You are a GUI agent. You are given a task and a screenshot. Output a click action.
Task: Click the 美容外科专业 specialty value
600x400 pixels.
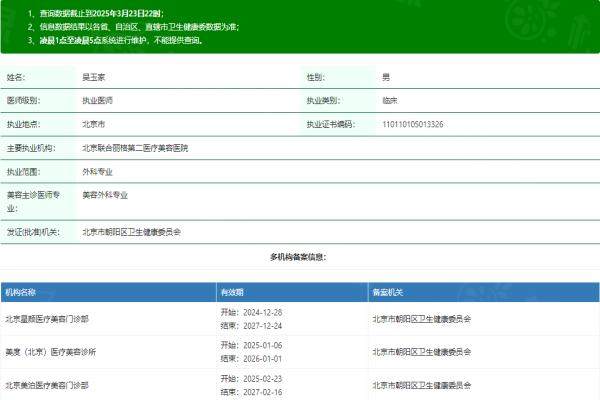click(x=105, y=195)
